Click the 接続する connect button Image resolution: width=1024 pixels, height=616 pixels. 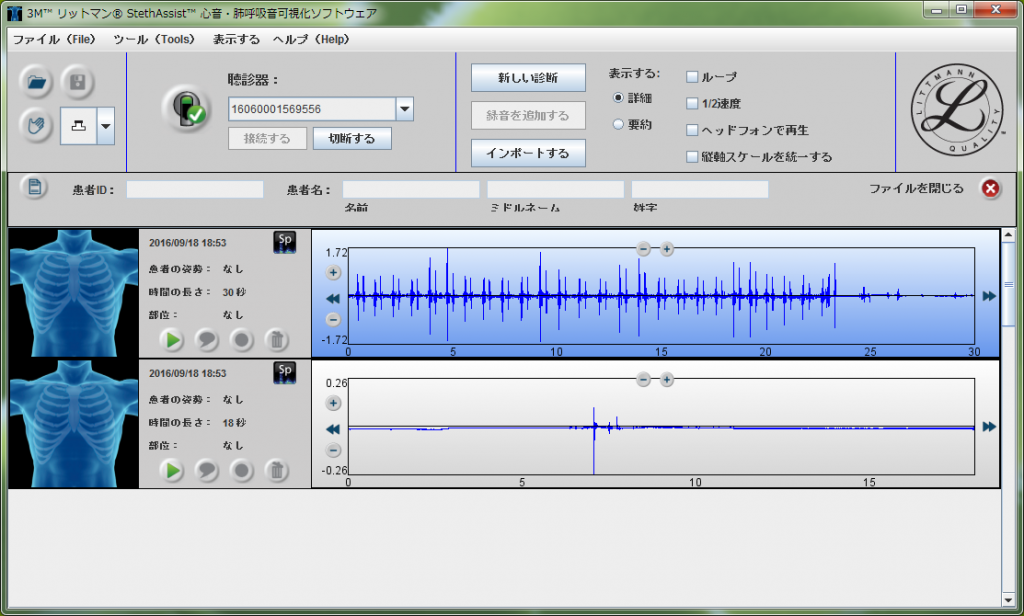[x=267, y=138]
